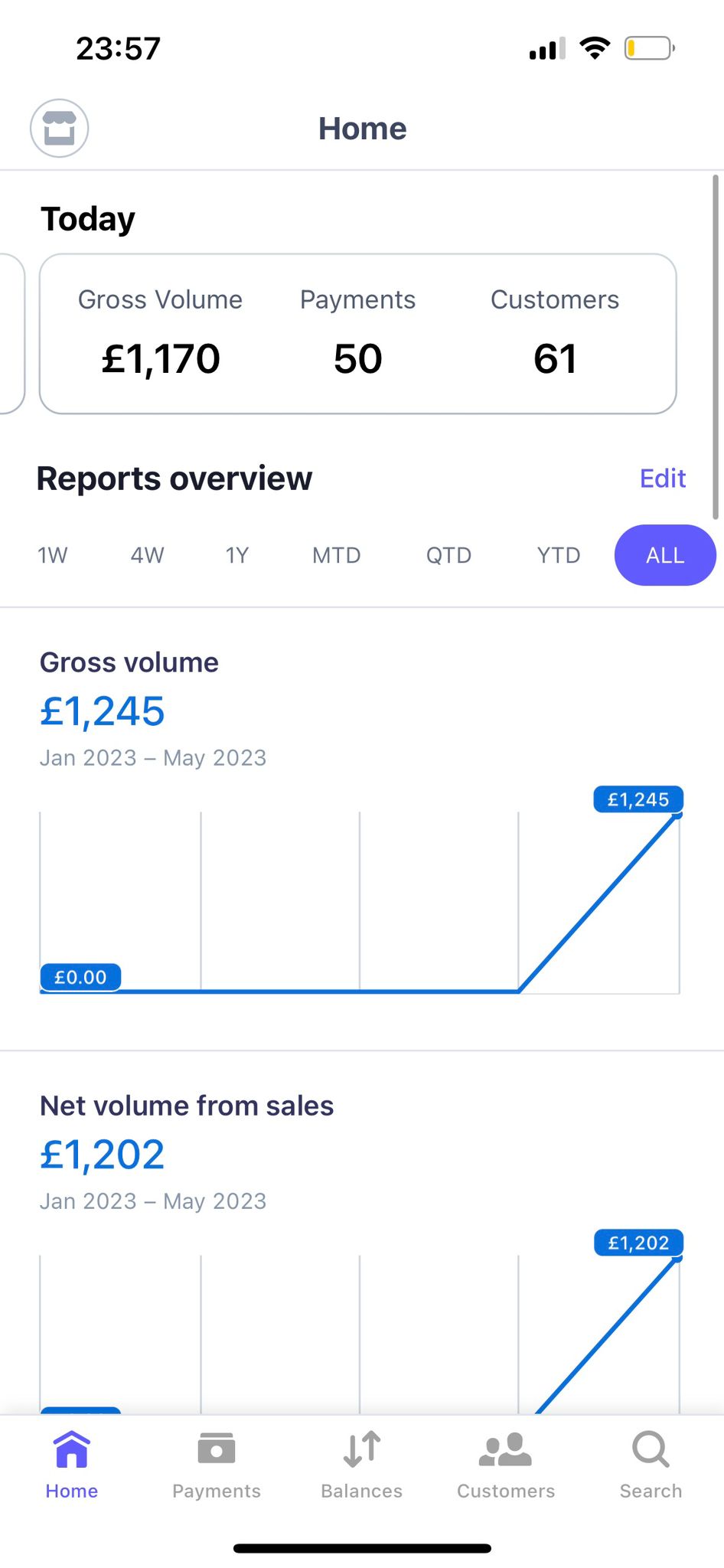View Balances via the arrows icon
The width and height of the screenshot is (724, 1568).
click(x=361, y=1449)
